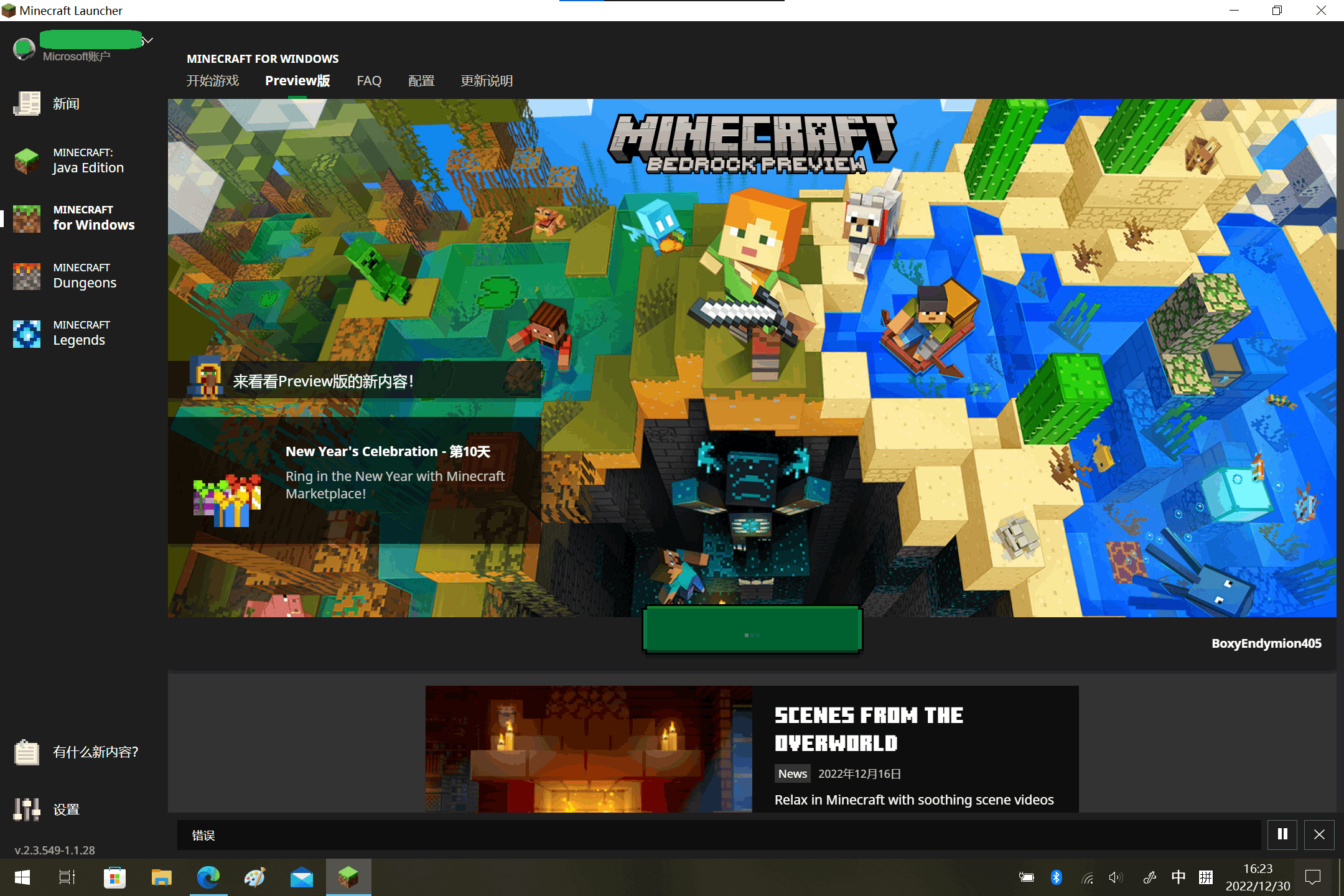Open Mail app from taskbar
The image size is (1344, 896).
(x=301, y=877)
